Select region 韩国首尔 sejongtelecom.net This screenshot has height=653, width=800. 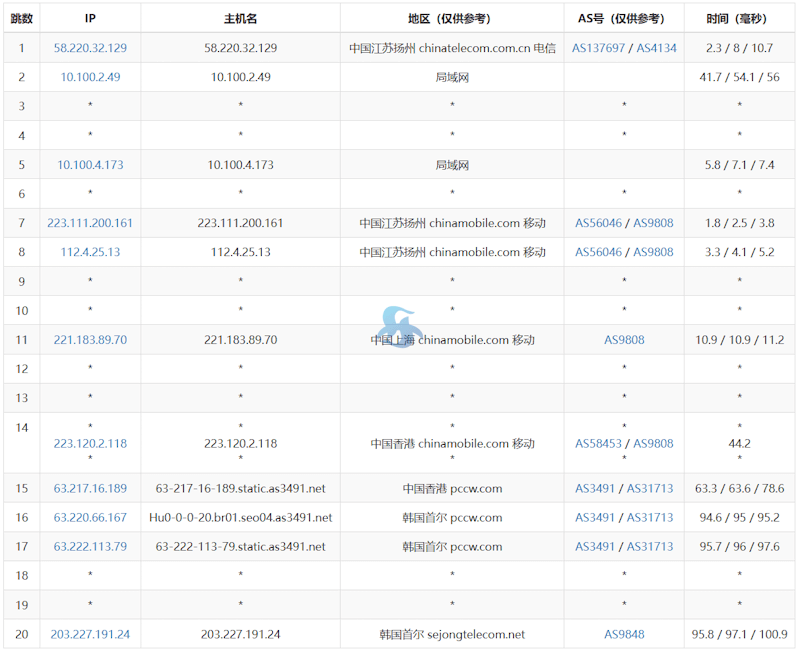pos(452,634)
